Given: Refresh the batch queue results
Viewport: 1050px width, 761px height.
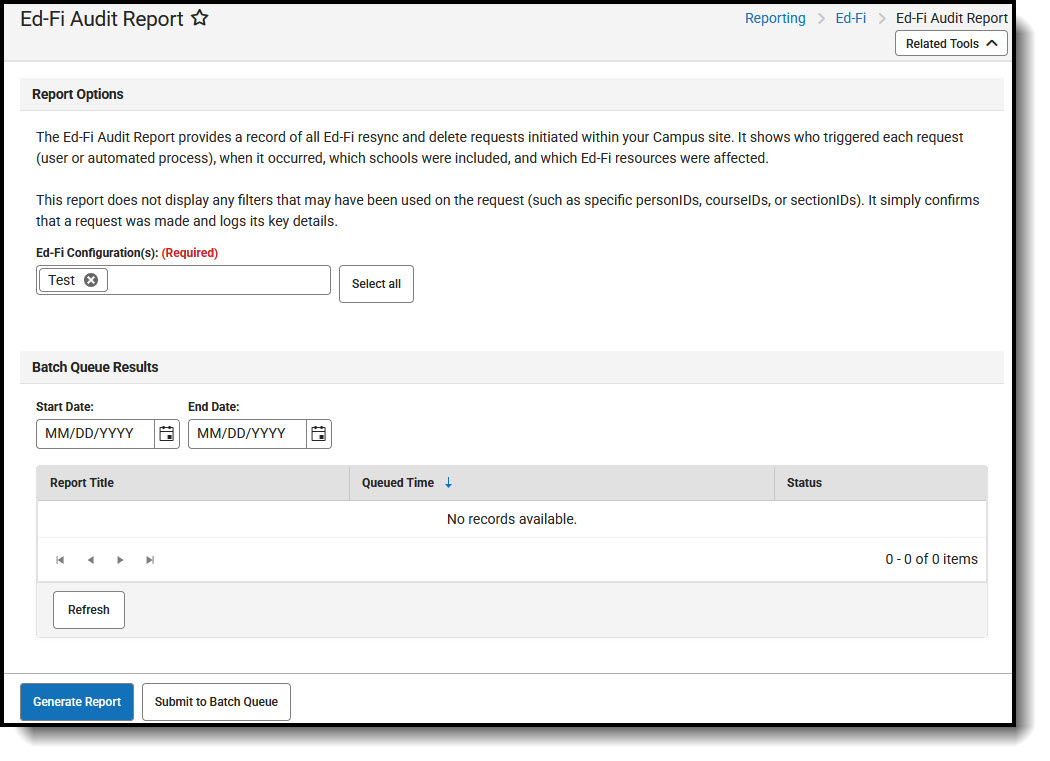Looking at the screenshot, I should (88, 609).
